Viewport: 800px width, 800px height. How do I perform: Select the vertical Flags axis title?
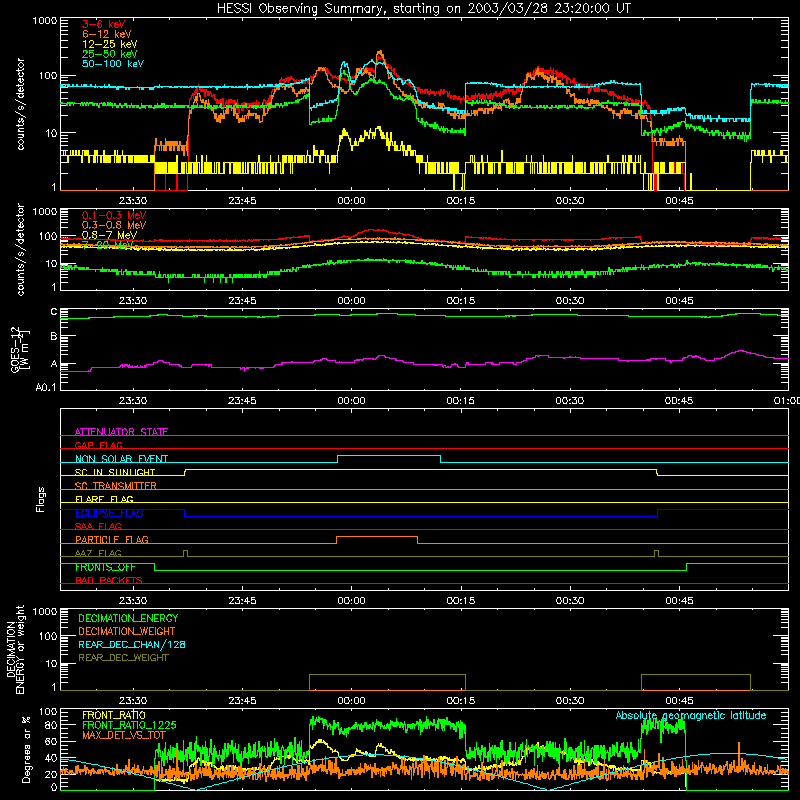40,499
